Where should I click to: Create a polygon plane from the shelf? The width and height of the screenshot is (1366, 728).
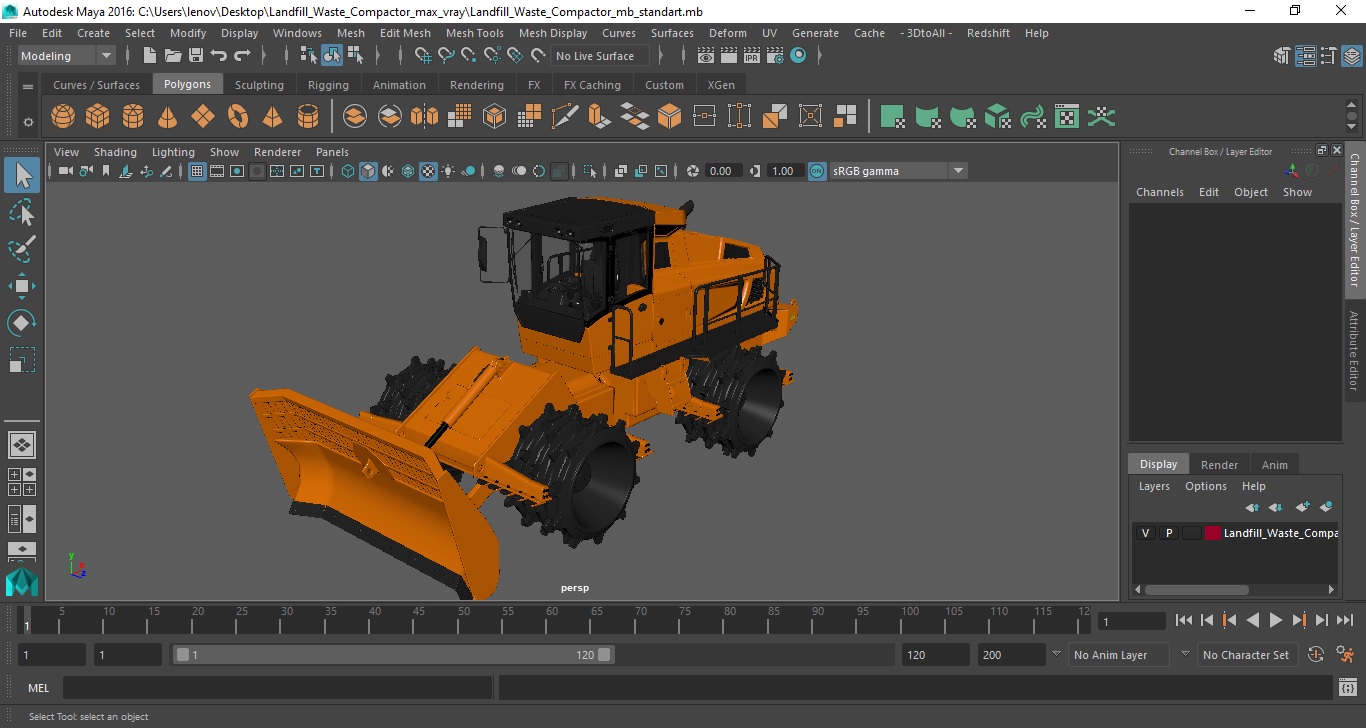(203, 117)
